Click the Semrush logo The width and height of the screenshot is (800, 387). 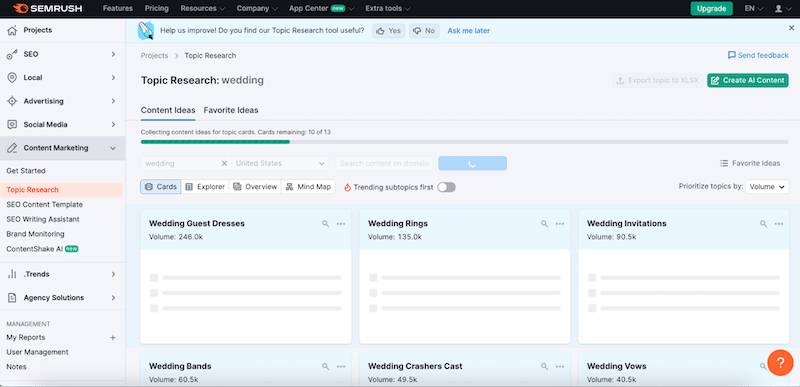pyautogui.click(x=47, y=8)
